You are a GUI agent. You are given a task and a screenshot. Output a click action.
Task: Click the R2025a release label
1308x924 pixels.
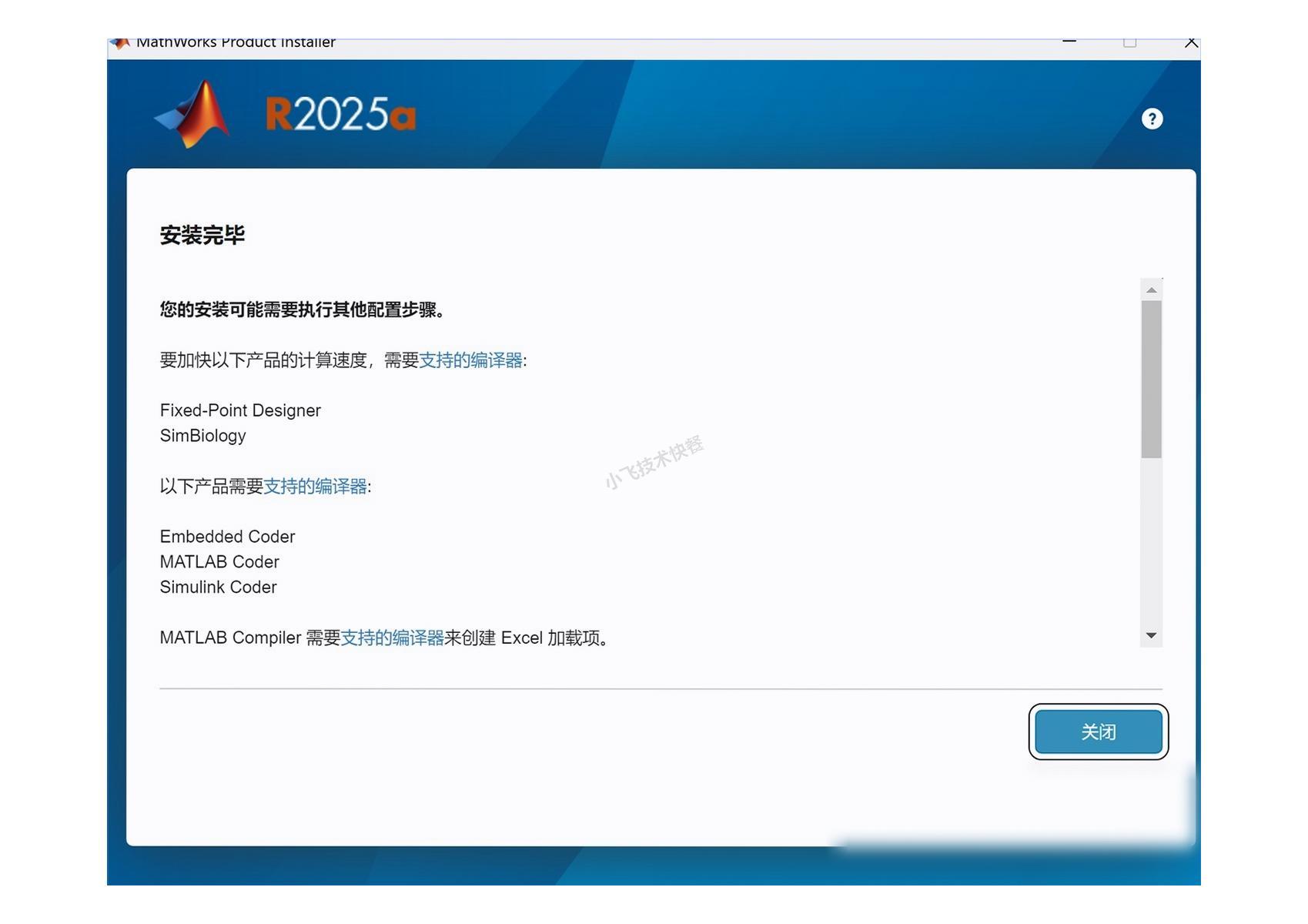(x=340, y=115)
